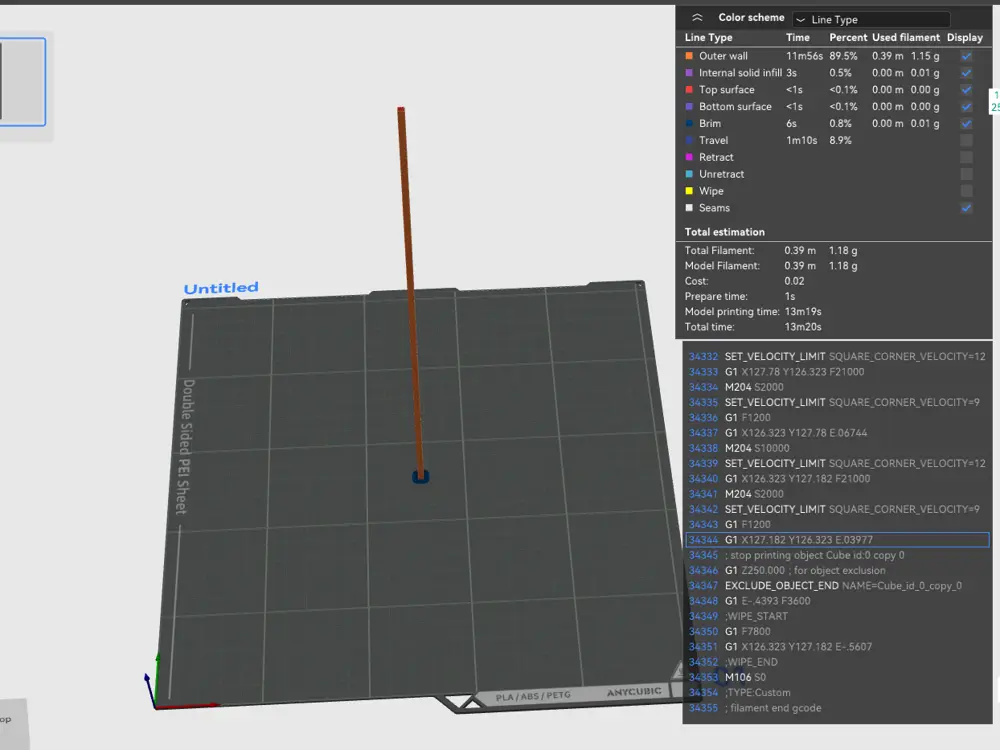This screenshot has height=750, width=1000.
Task: Click the orange Outer wall color swatch
Action: pos(689,56)
